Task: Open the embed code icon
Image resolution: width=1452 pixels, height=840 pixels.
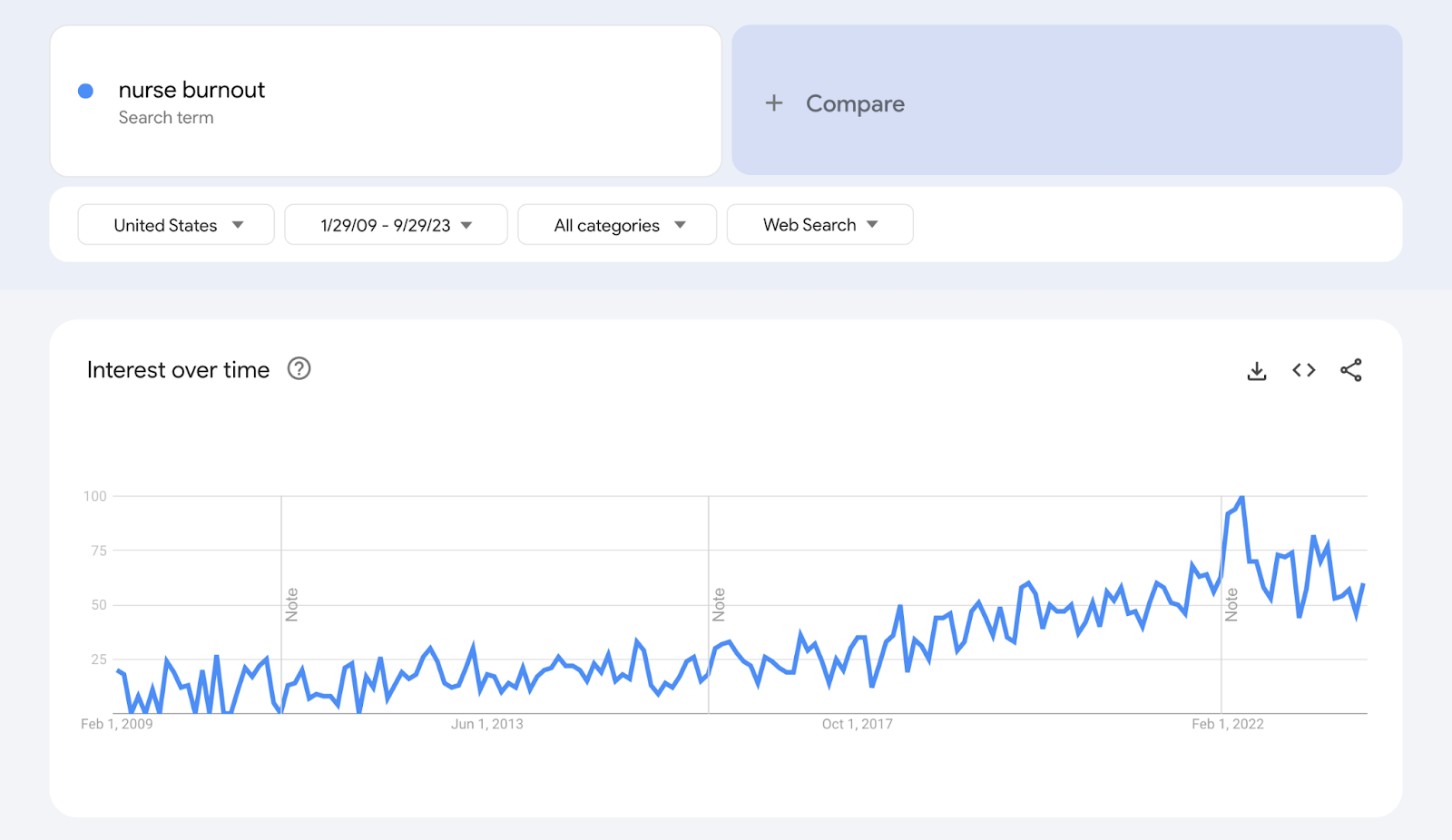Action: click(x=1304, y=370)
